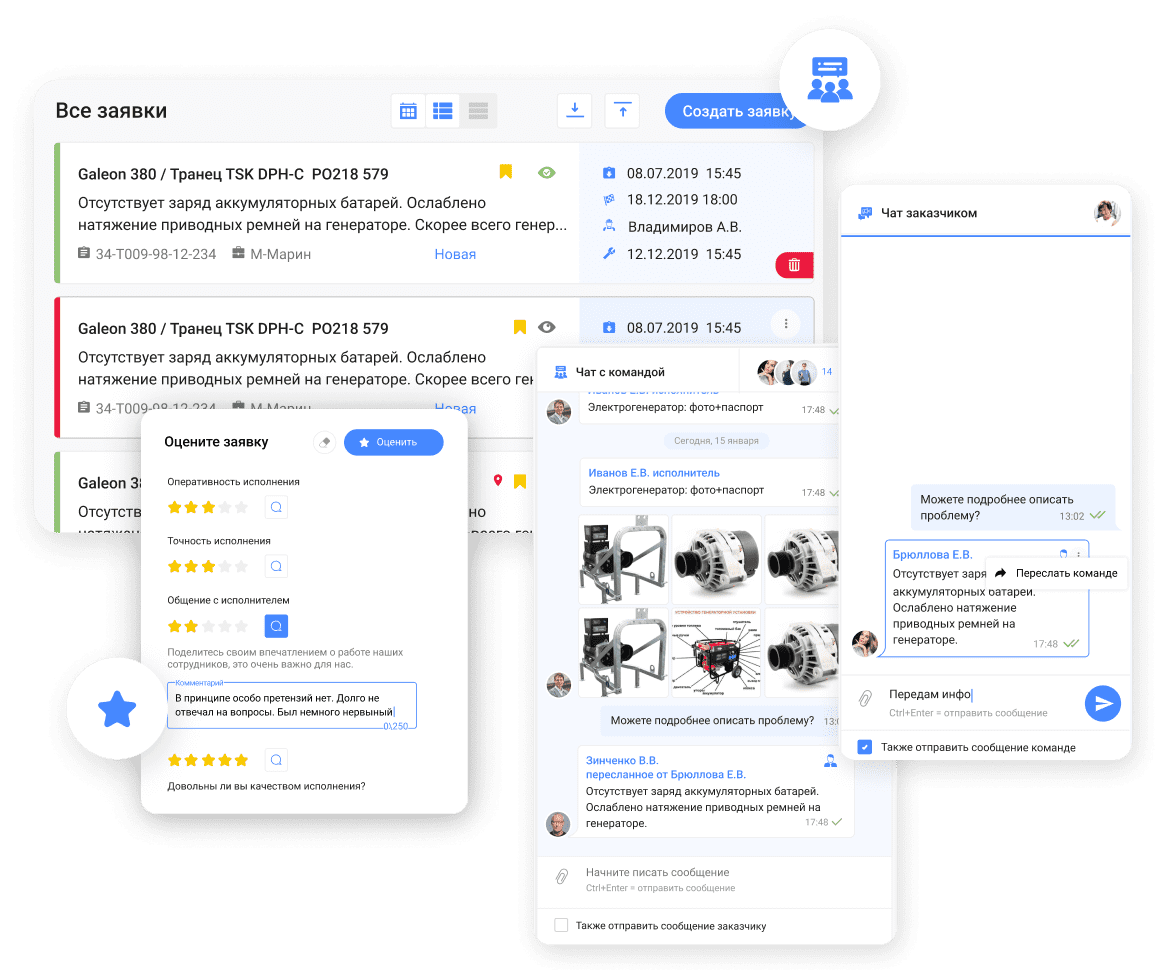Click 'Сегодня, 15 января' date separator
The height and width of the screenshot is (979, 1165).
(716, 440)
